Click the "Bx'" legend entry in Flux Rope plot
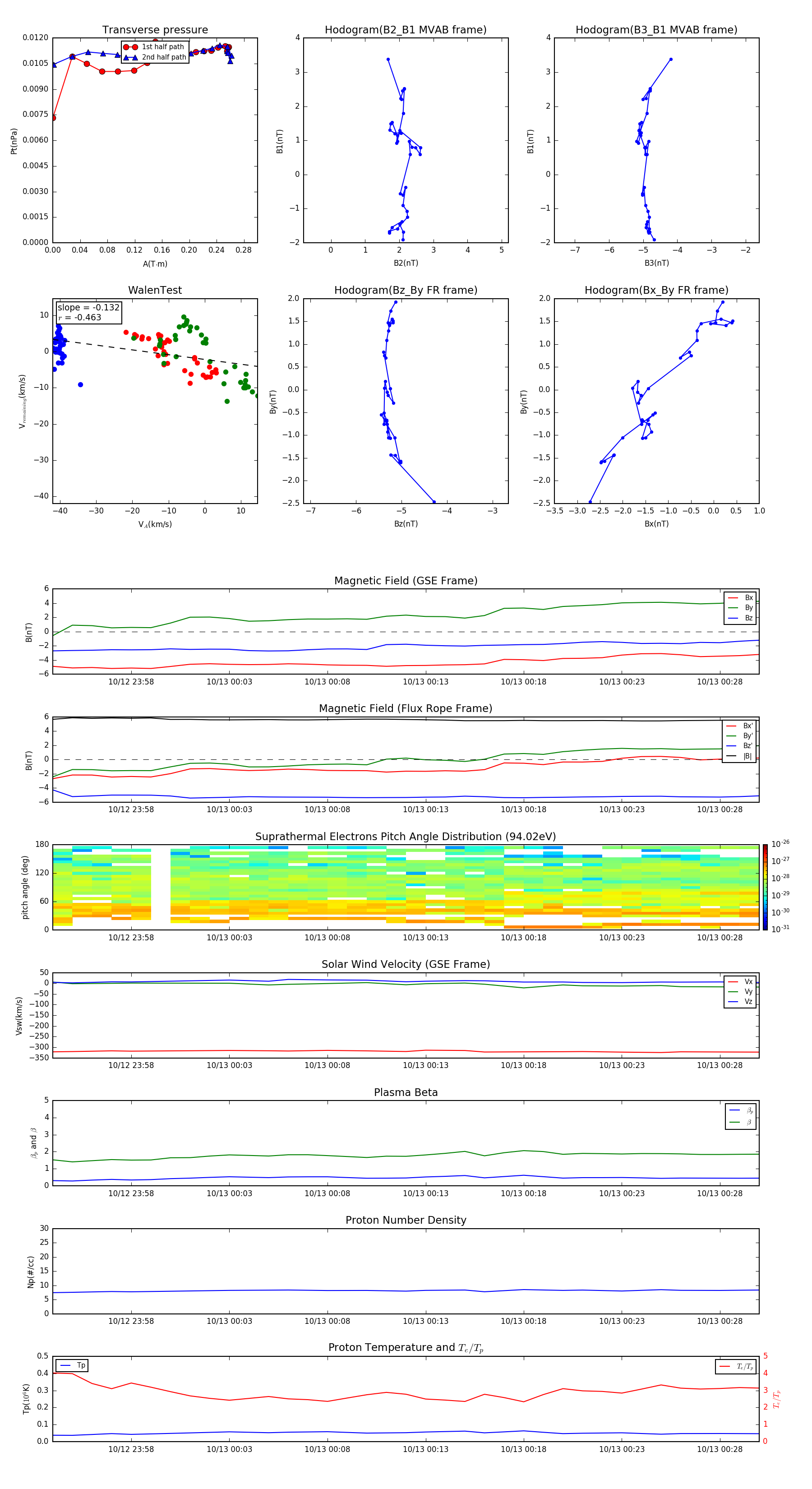This screenshot has width=812, height=1489. pos(739,726)
